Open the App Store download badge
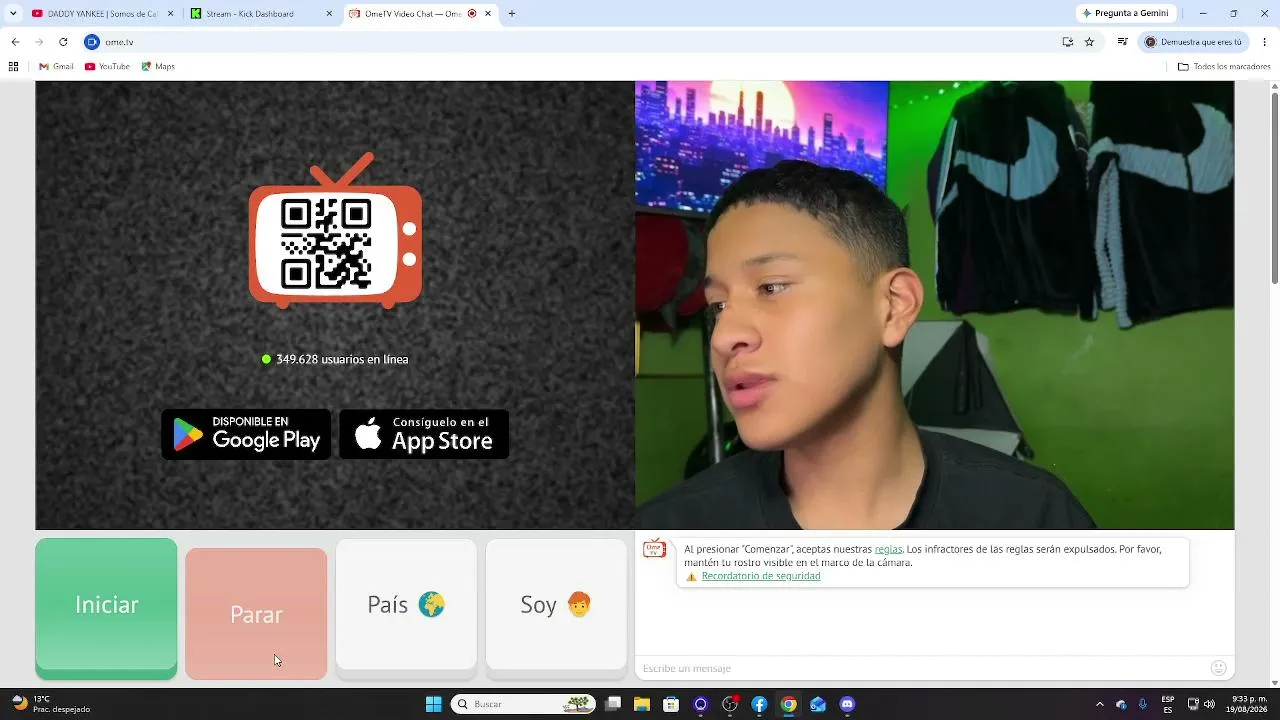This screenshot has height=720, width=1280. [x=424, y=434]
